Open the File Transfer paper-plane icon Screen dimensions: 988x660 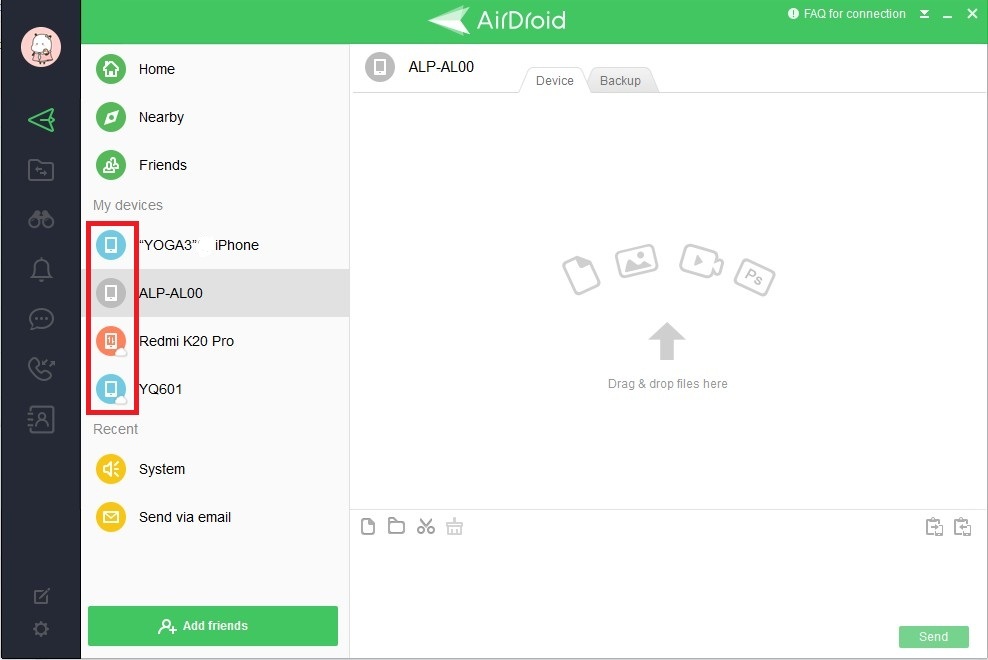[41, 120]
